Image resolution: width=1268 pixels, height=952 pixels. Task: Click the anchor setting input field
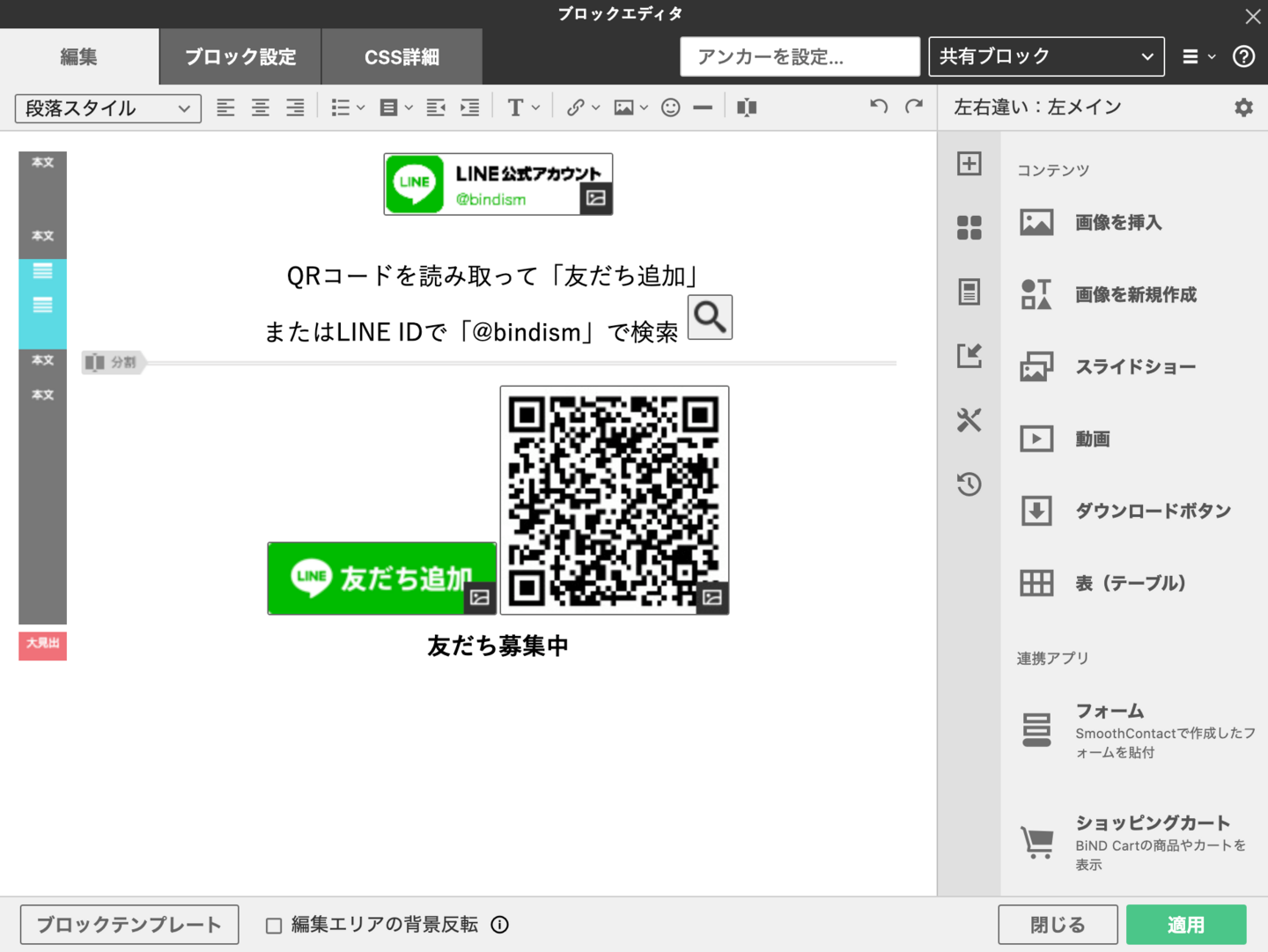pos(800,56)
